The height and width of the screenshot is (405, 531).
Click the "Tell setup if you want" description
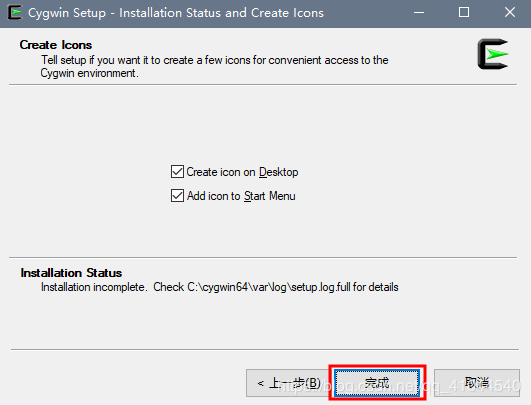point(215,60)
